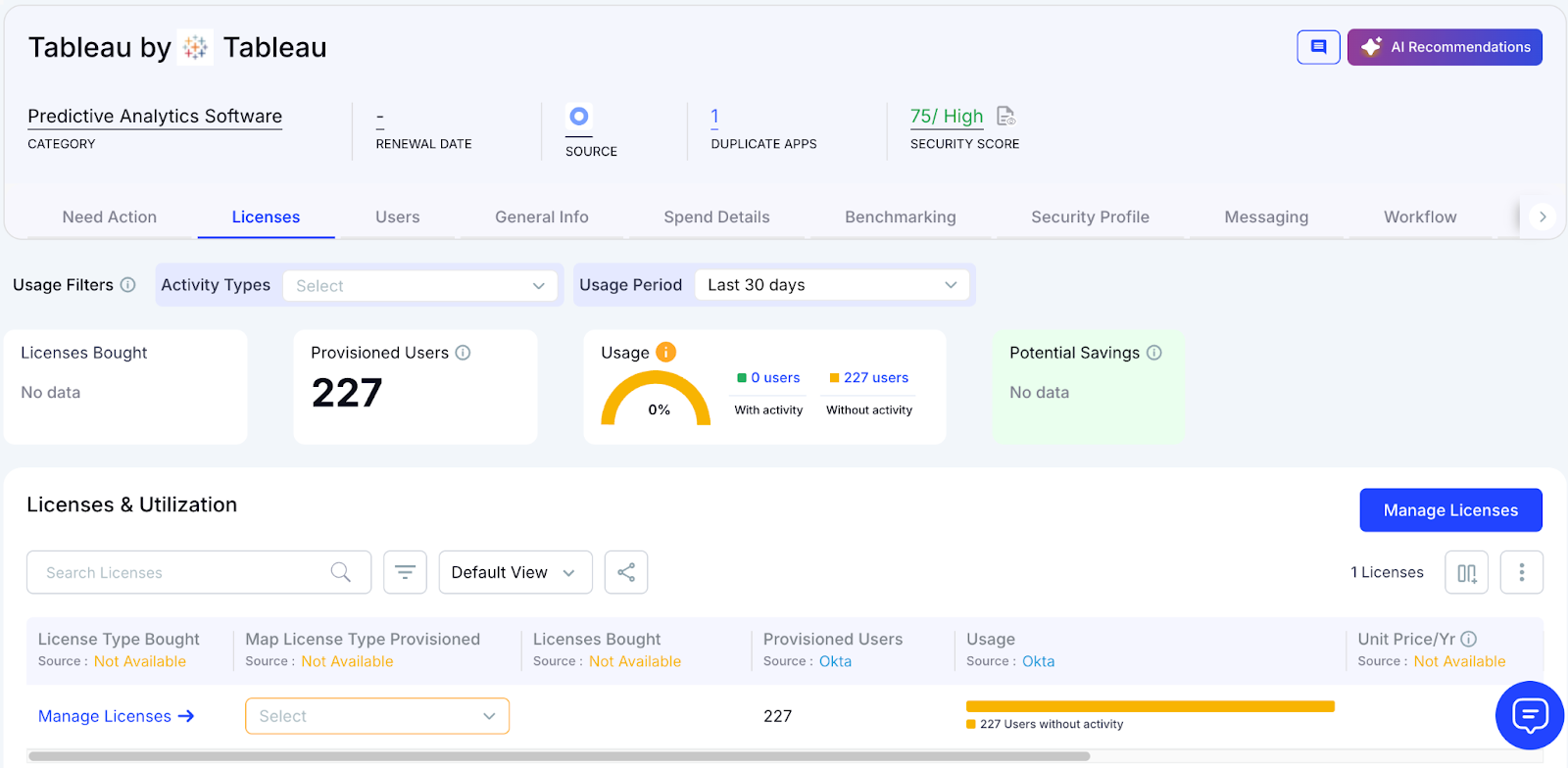Click the License Type Bought column header

coord(119,640)
